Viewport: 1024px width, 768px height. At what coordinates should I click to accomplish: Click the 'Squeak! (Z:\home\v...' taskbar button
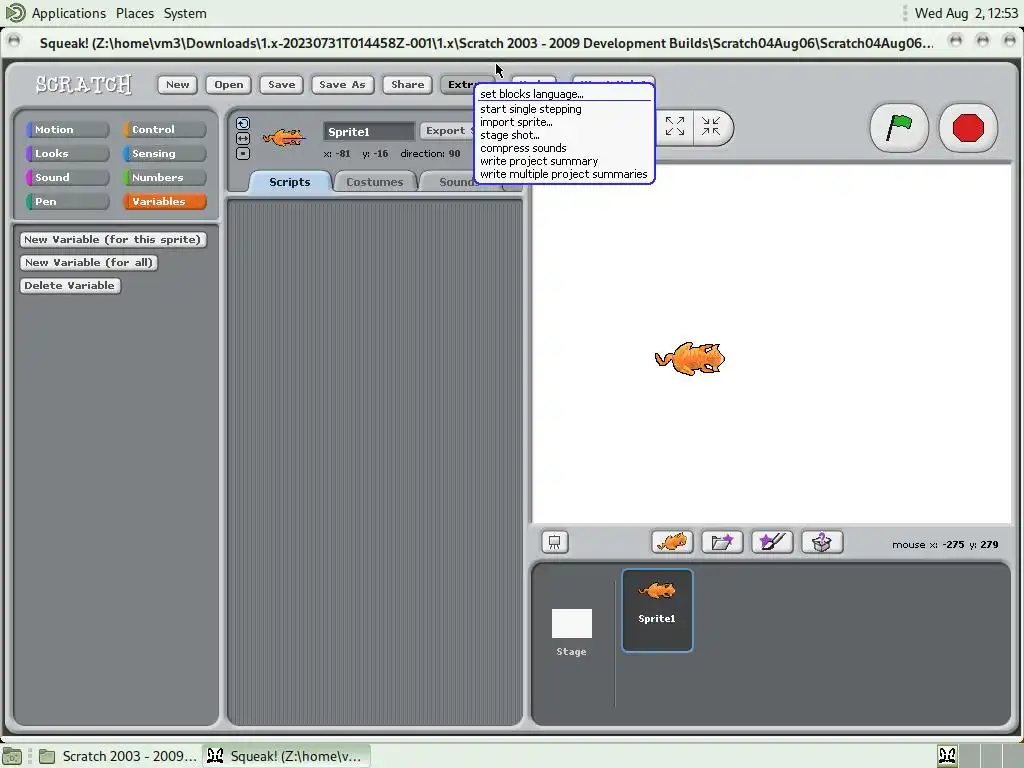285,756
